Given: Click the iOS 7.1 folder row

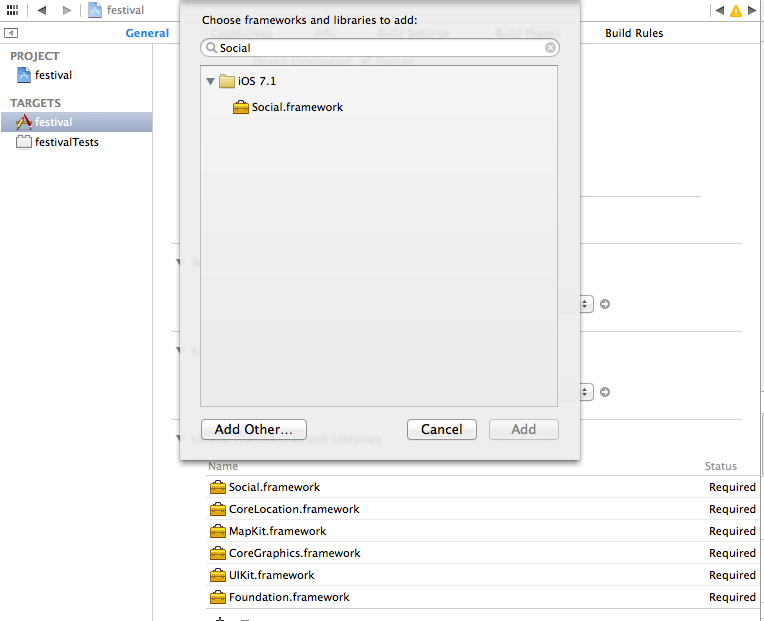Looking at the screenshot, I should (x=379, y=81).
